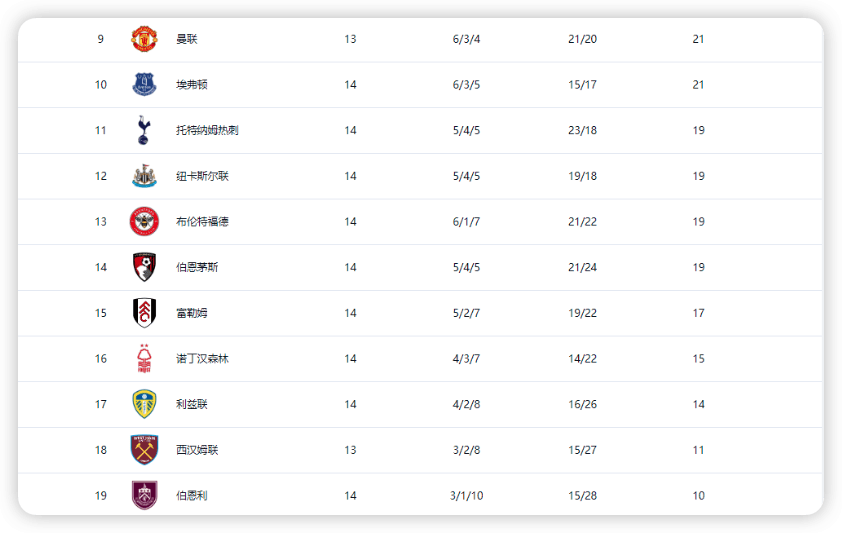Viewport: 842px width, 533px height.
Task: Click the Manchester United crest in row 9
Action: tap(144, 39)
